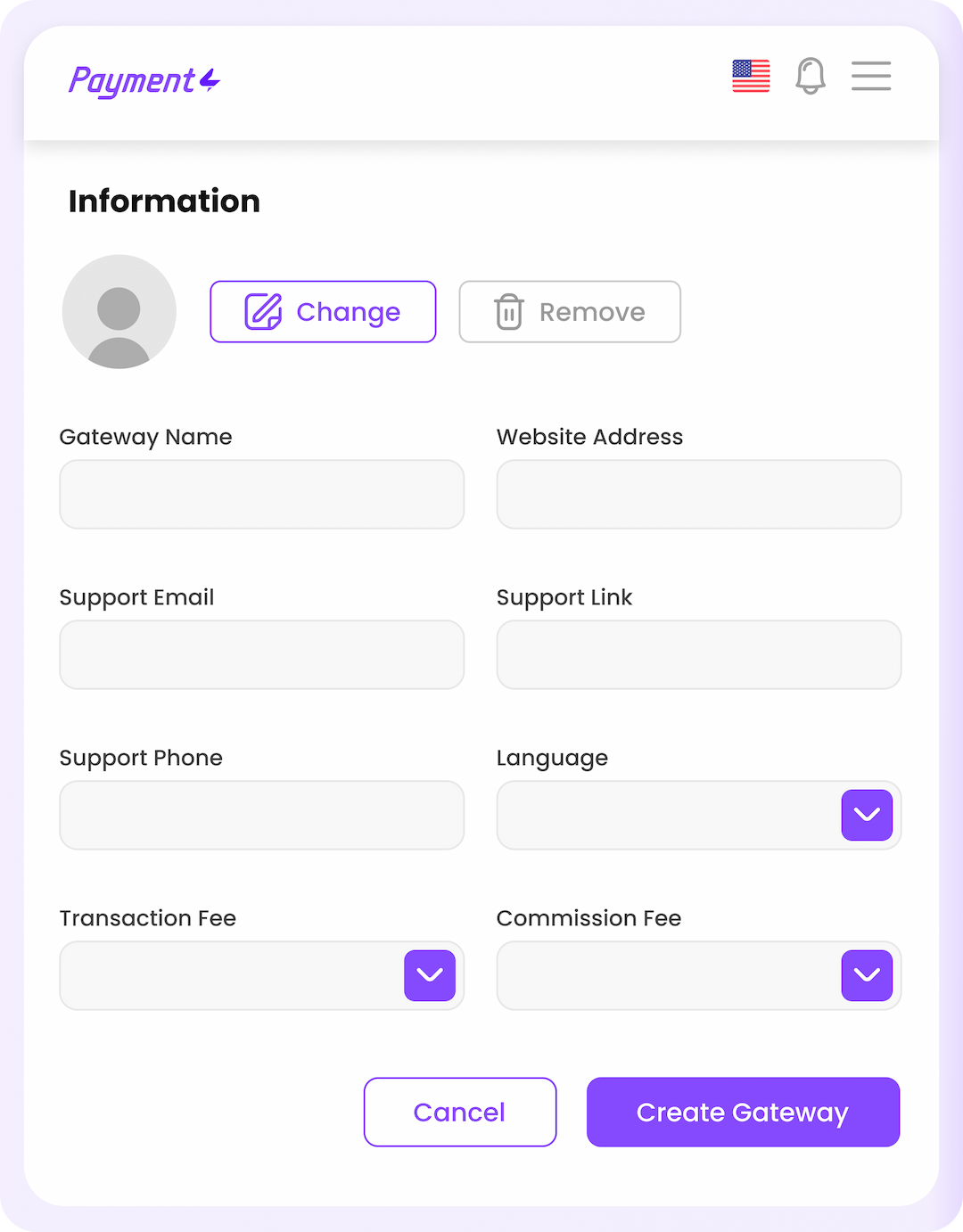Click the trash can icon on Remove
The width and height of the screenshot is (963, 1232).
[x=509, y=312]
